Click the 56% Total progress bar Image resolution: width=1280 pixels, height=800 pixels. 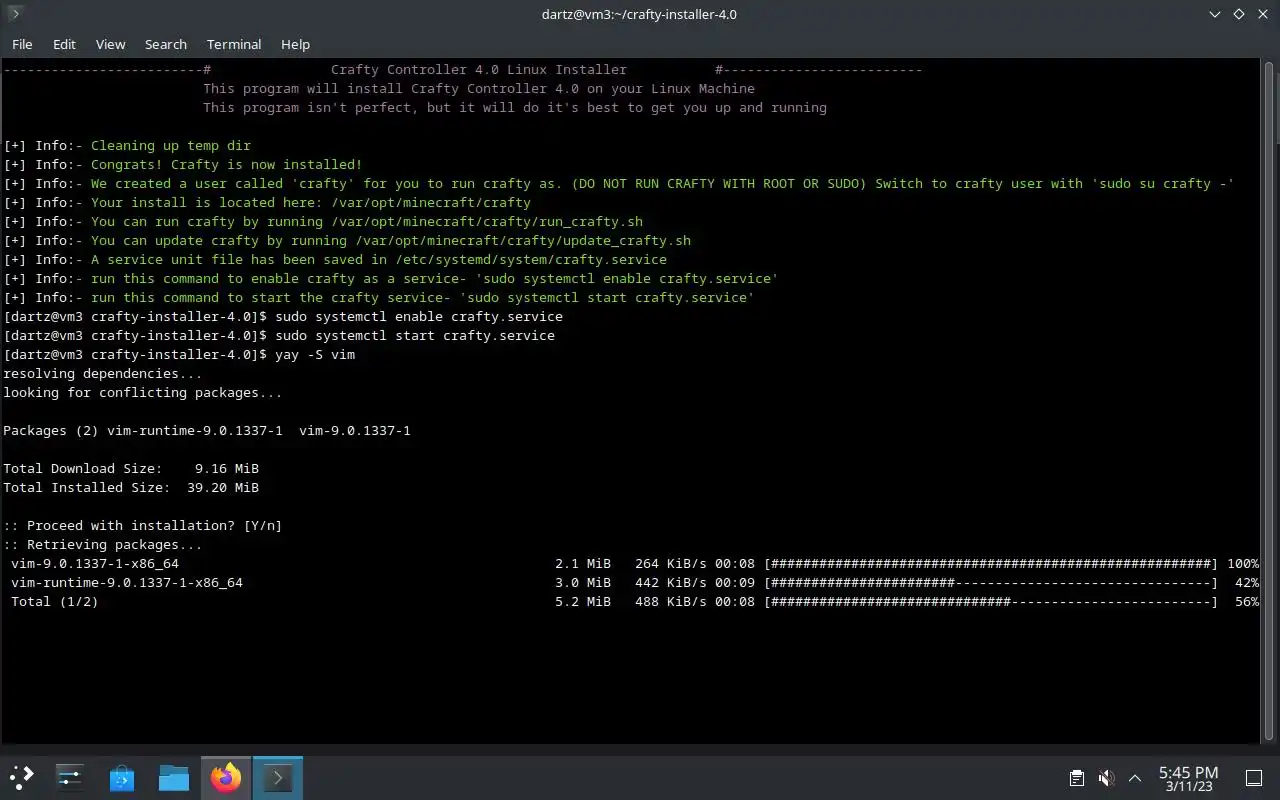[x=991, y=601]
